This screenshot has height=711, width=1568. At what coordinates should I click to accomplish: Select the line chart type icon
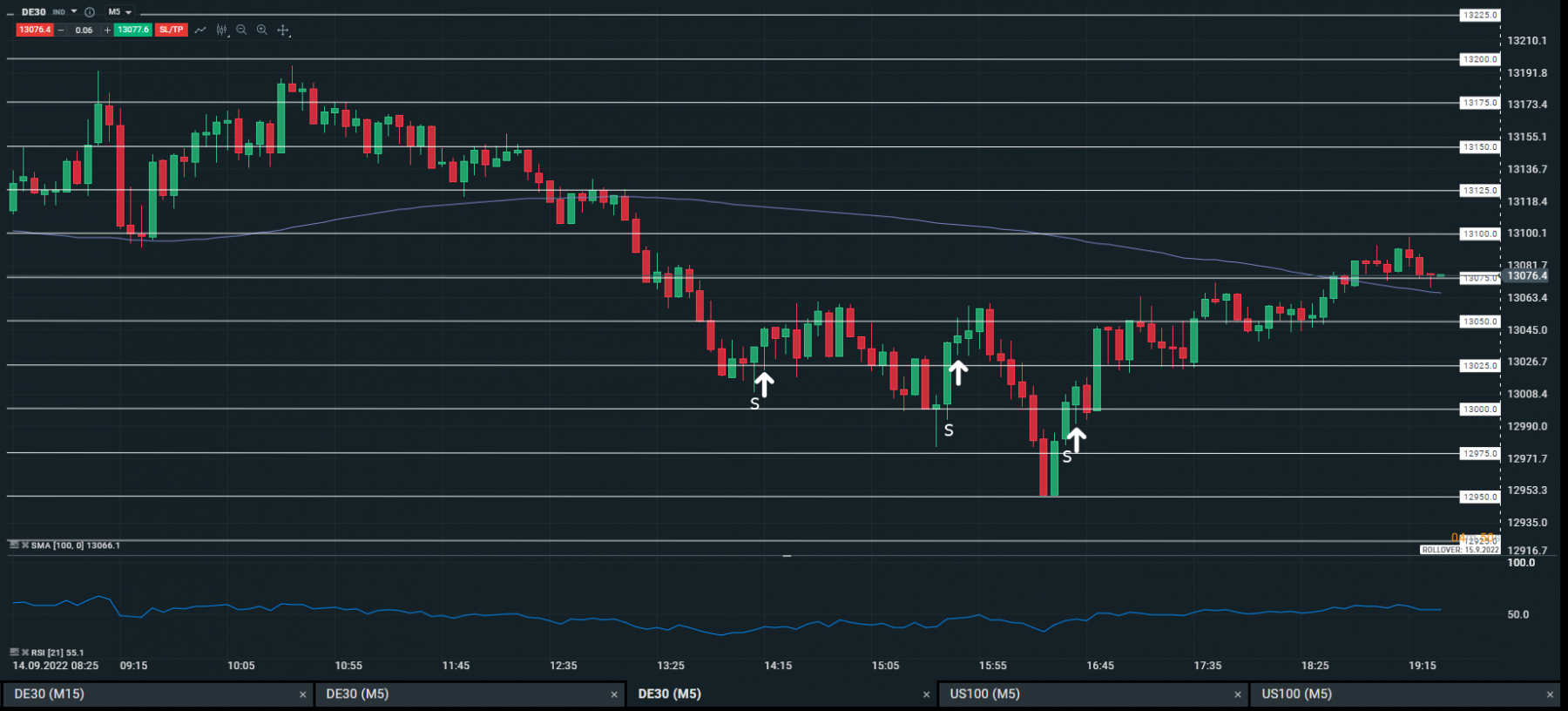click(200, 30)
